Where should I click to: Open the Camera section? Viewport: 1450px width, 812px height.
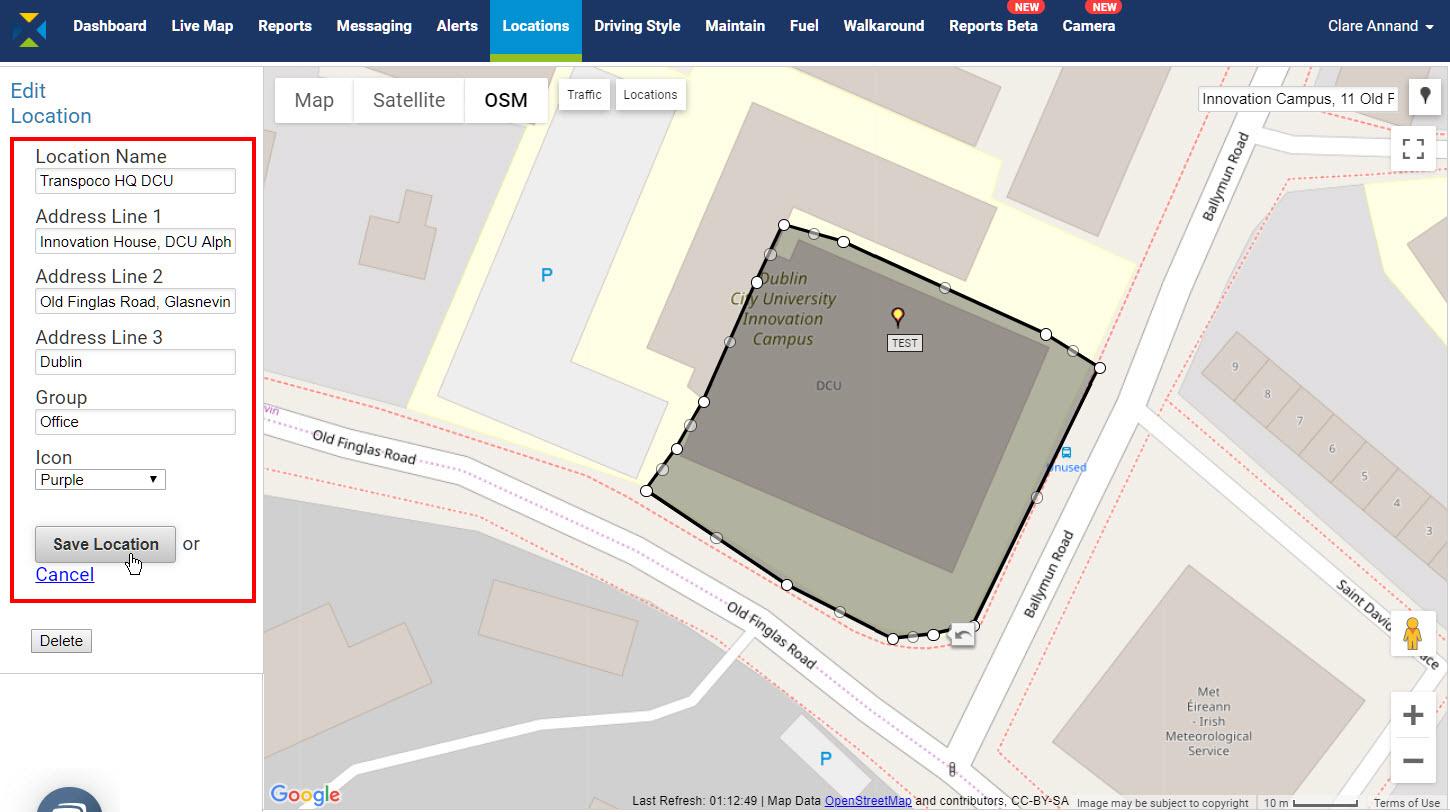[x=1088, y=26]
